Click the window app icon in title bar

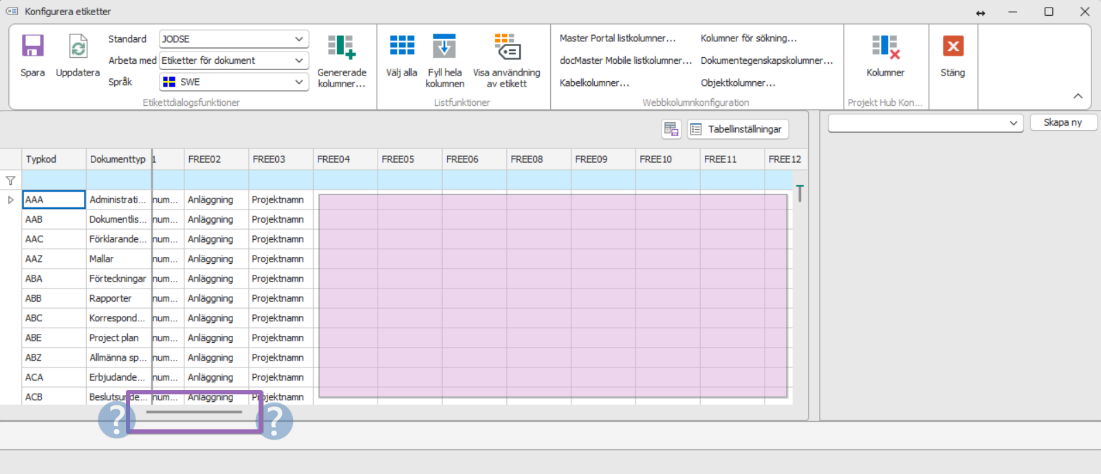coord(11,11)
